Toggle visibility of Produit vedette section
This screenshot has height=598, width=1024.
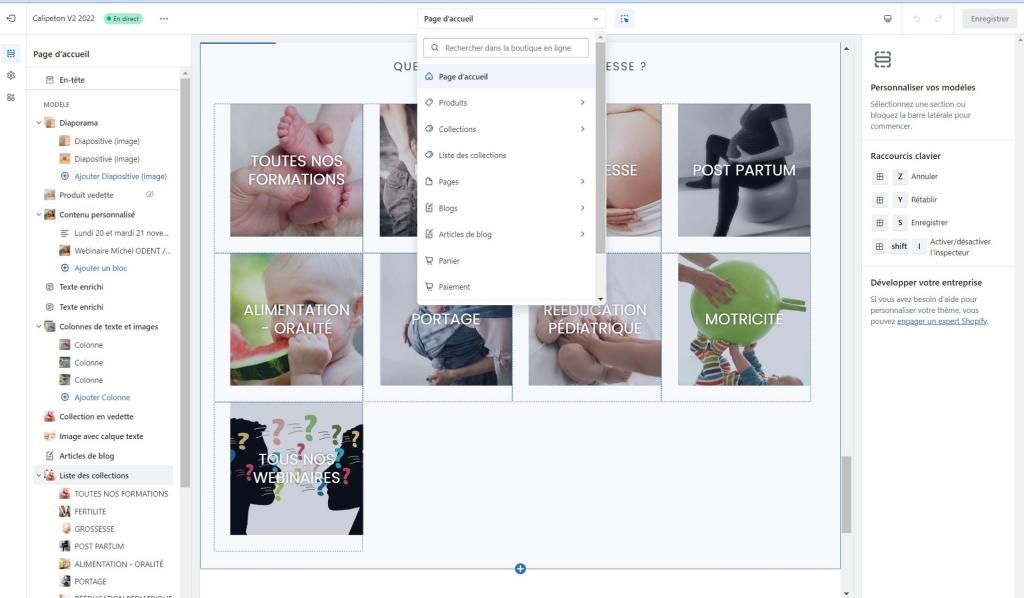tap(150, 195)
